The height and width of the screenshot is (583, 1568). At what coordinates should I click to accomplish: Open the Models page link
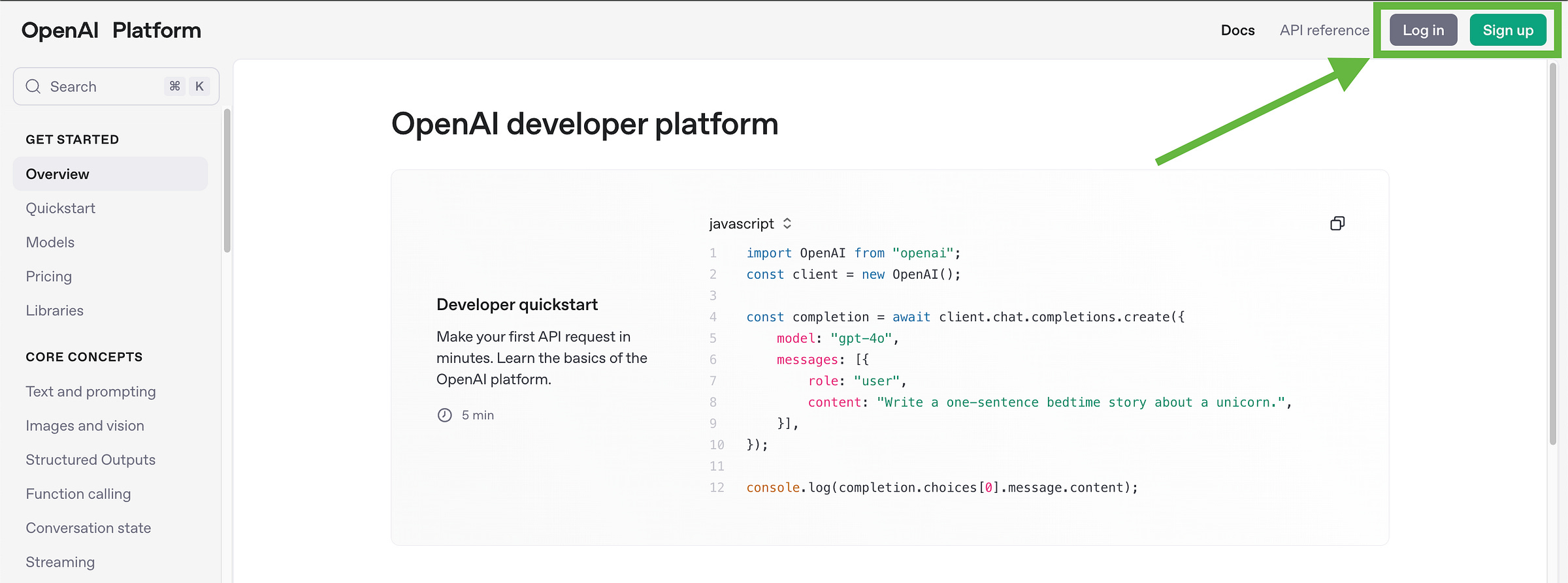pos(50,242)
